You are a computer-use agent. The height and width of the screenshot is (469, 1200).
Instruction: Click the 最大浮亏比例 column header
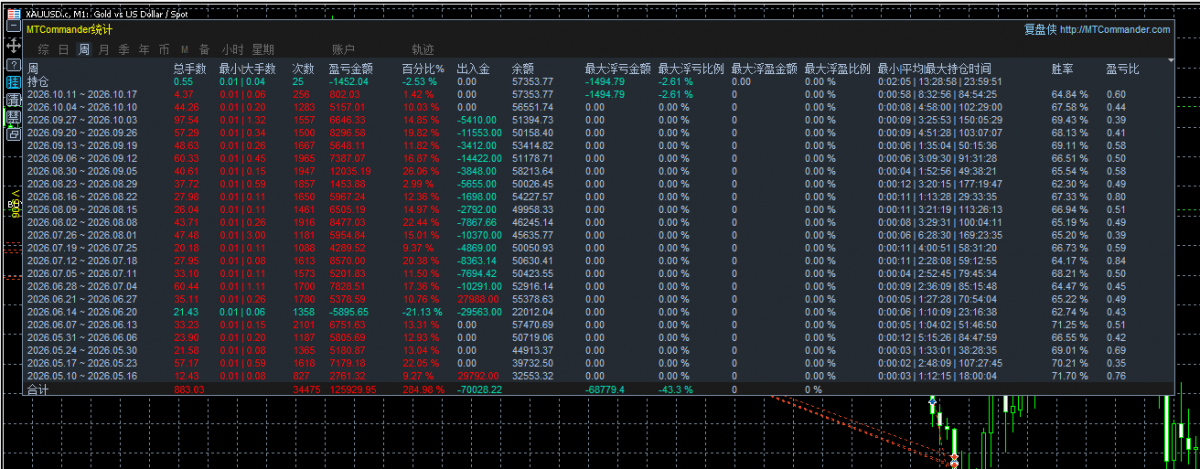tap(691, 69)
